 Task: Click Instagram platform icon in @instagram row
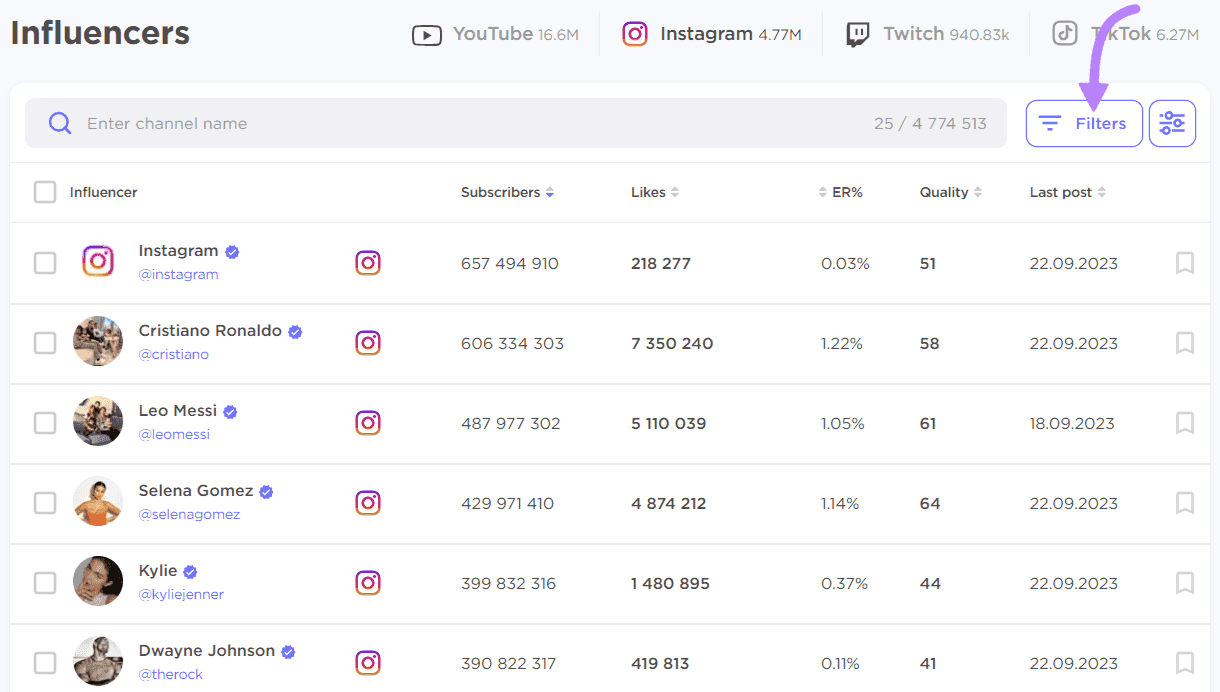click(368, 263)
